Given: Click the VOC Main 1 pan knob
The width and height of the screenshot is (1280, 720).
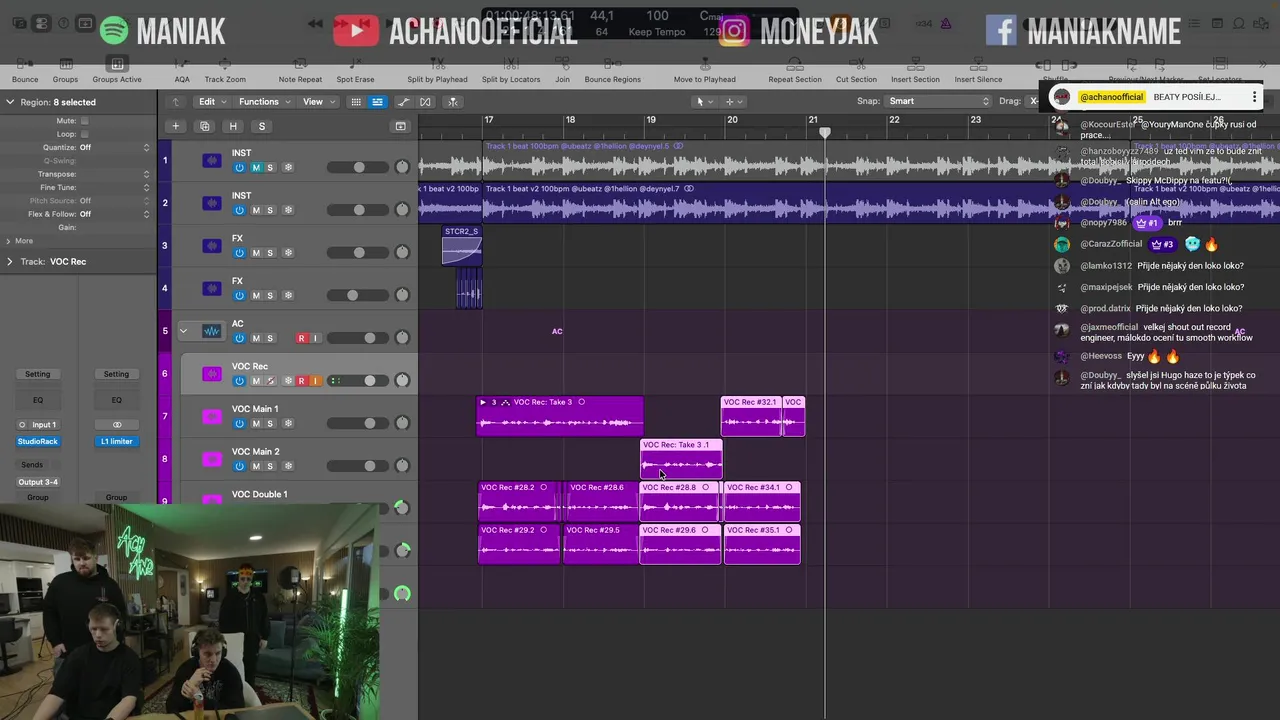Looking at the screenshot, I should [402, 423].
